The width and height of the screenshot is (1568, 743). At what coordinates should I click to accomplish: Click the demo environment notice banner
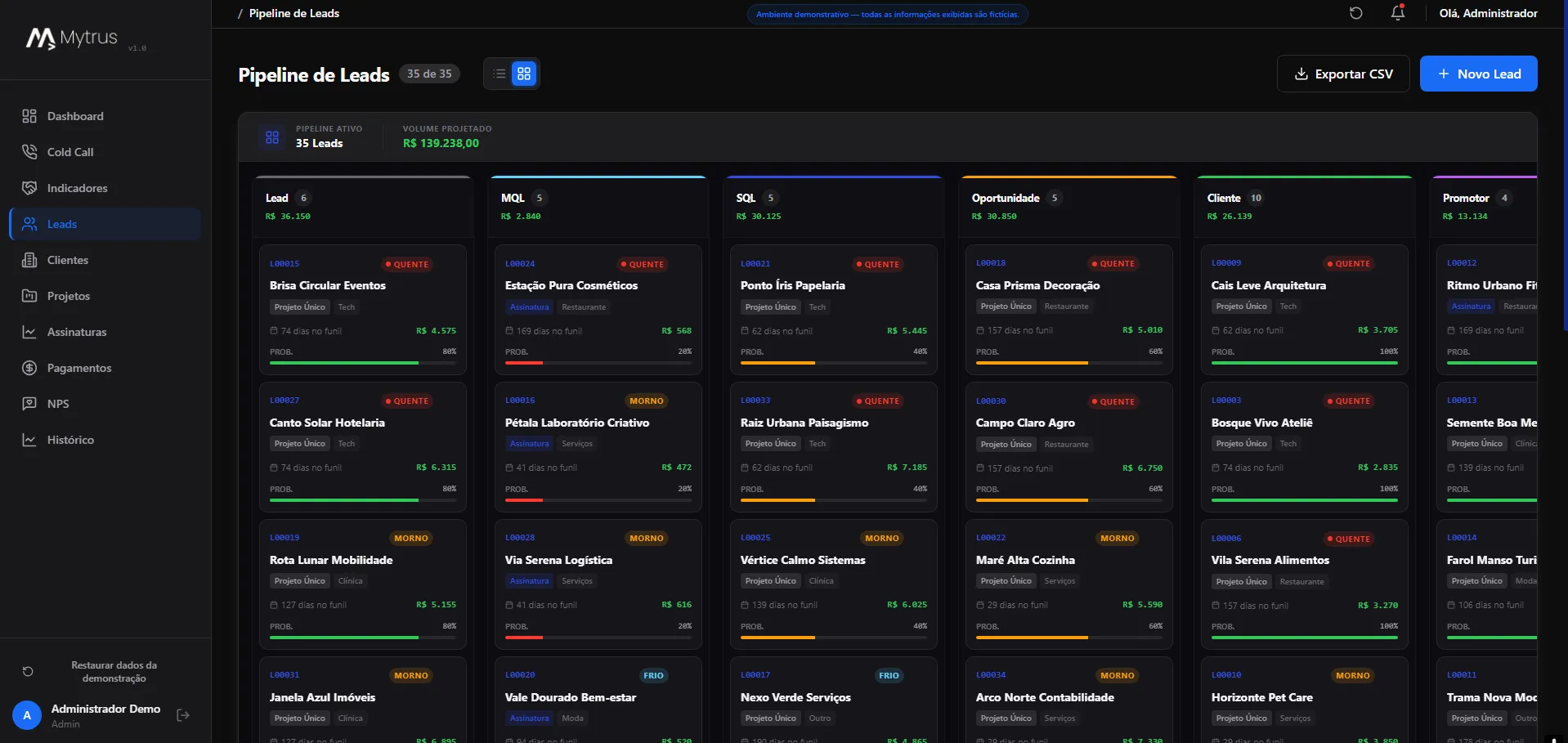click(887, 14)
